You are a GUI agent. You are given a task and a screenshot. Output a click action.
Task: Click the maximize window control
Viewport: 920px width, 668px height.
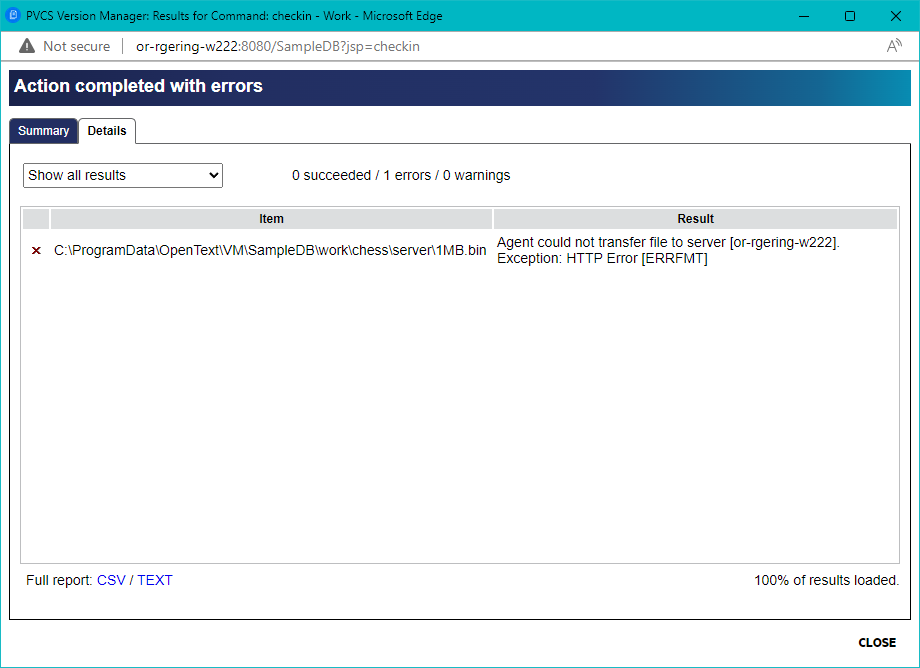[x=850, y=16]
